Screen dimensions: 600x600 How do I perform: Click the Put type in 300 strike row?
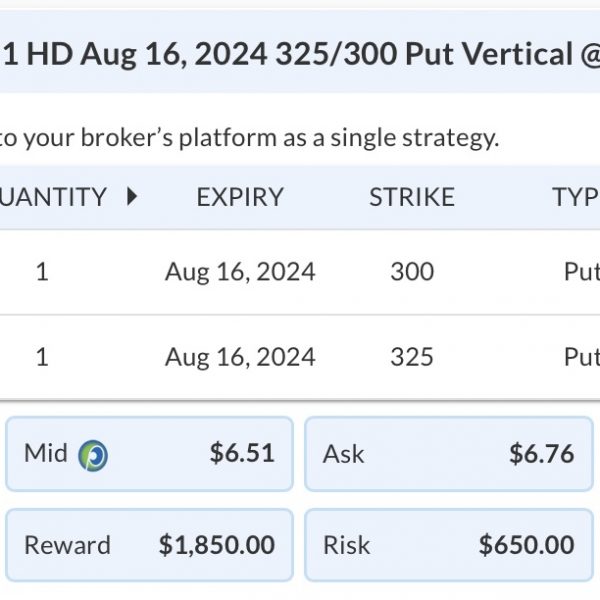coord(582,272)
